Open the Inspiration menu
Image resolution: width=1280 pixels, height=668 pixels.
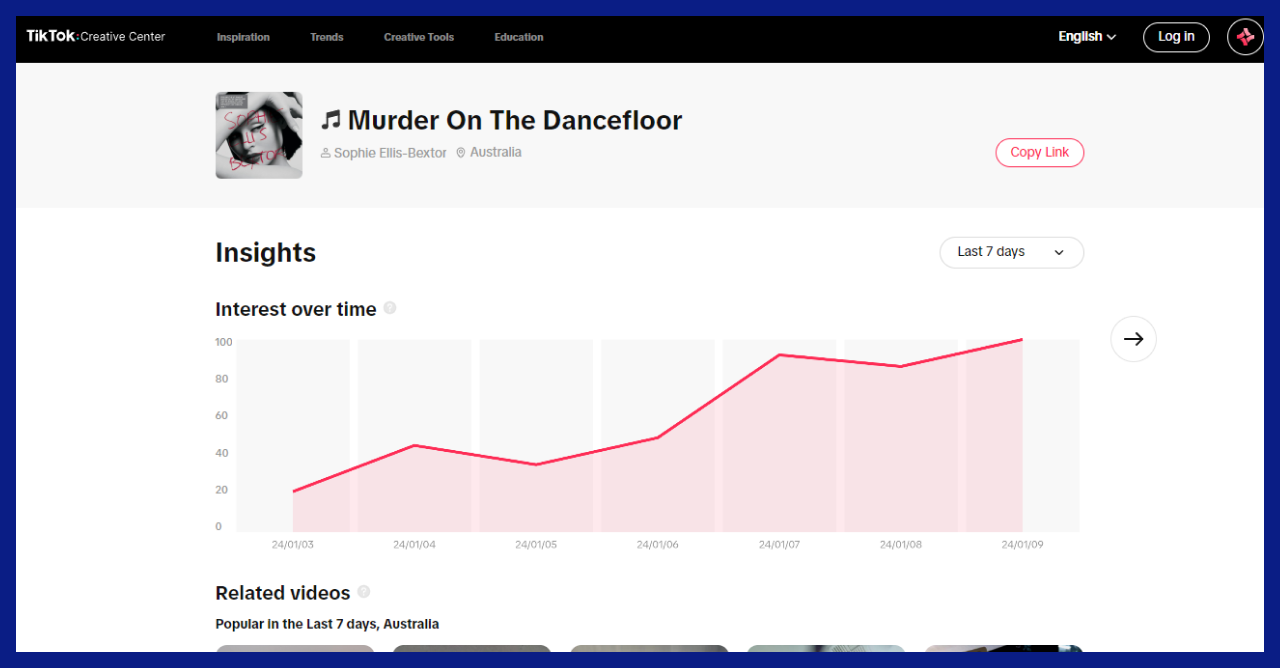[243, 37]
